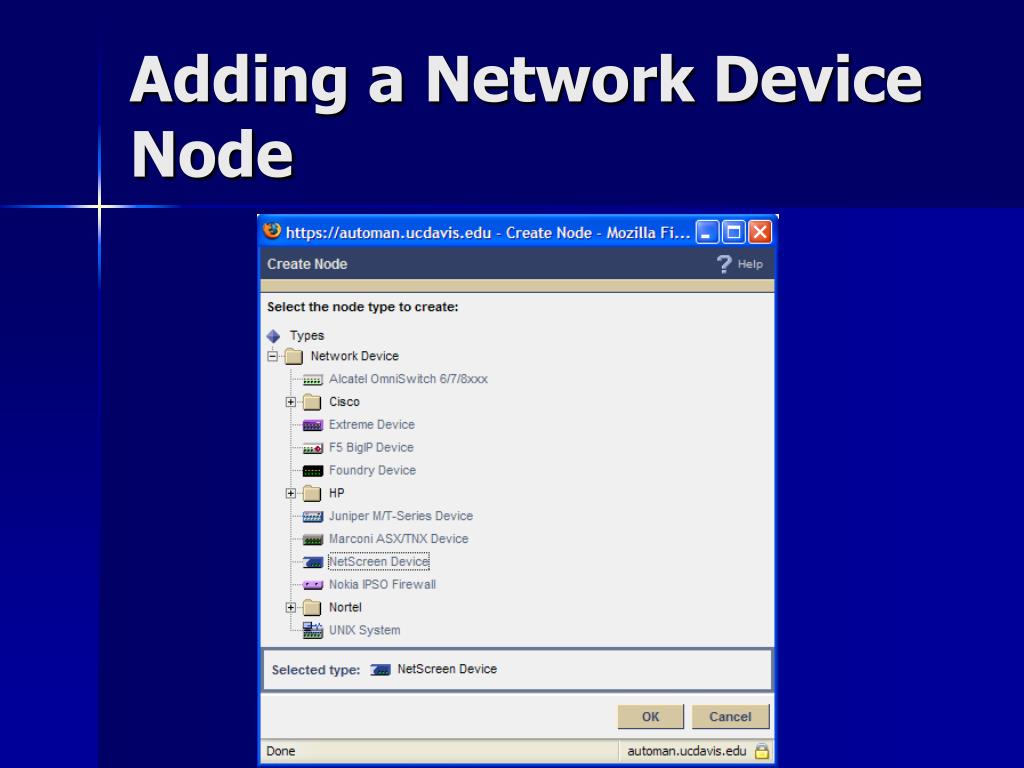1024x768 pixels.
Task: Click the Types root label
Action: [x=307, y=335]
